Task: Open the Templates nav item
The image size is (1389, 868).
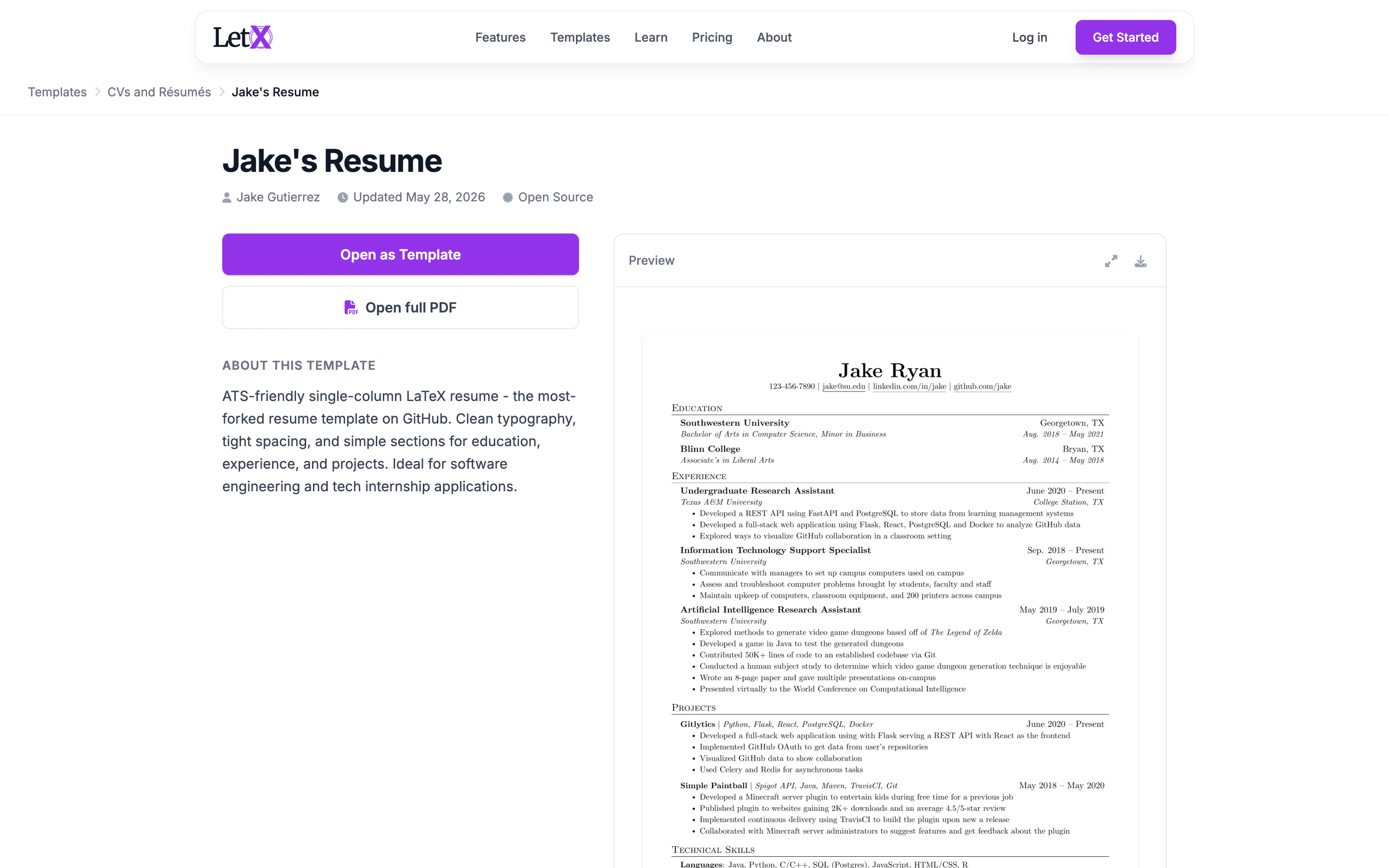Action: coord(580,37)
